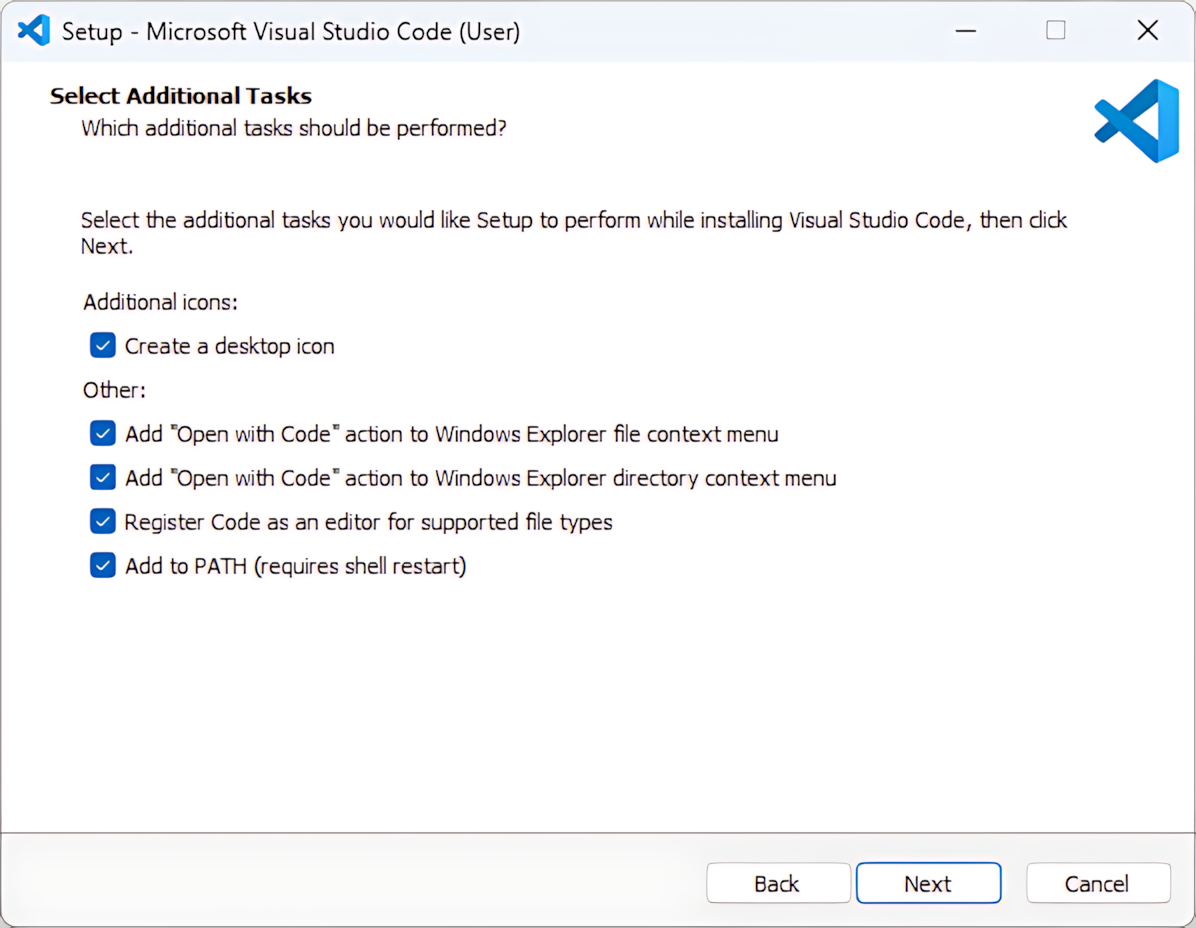The height and width of the screenshot is (928, 1196).
Task: Close the Setup wizard window
Action: [x=1147, y=31]
